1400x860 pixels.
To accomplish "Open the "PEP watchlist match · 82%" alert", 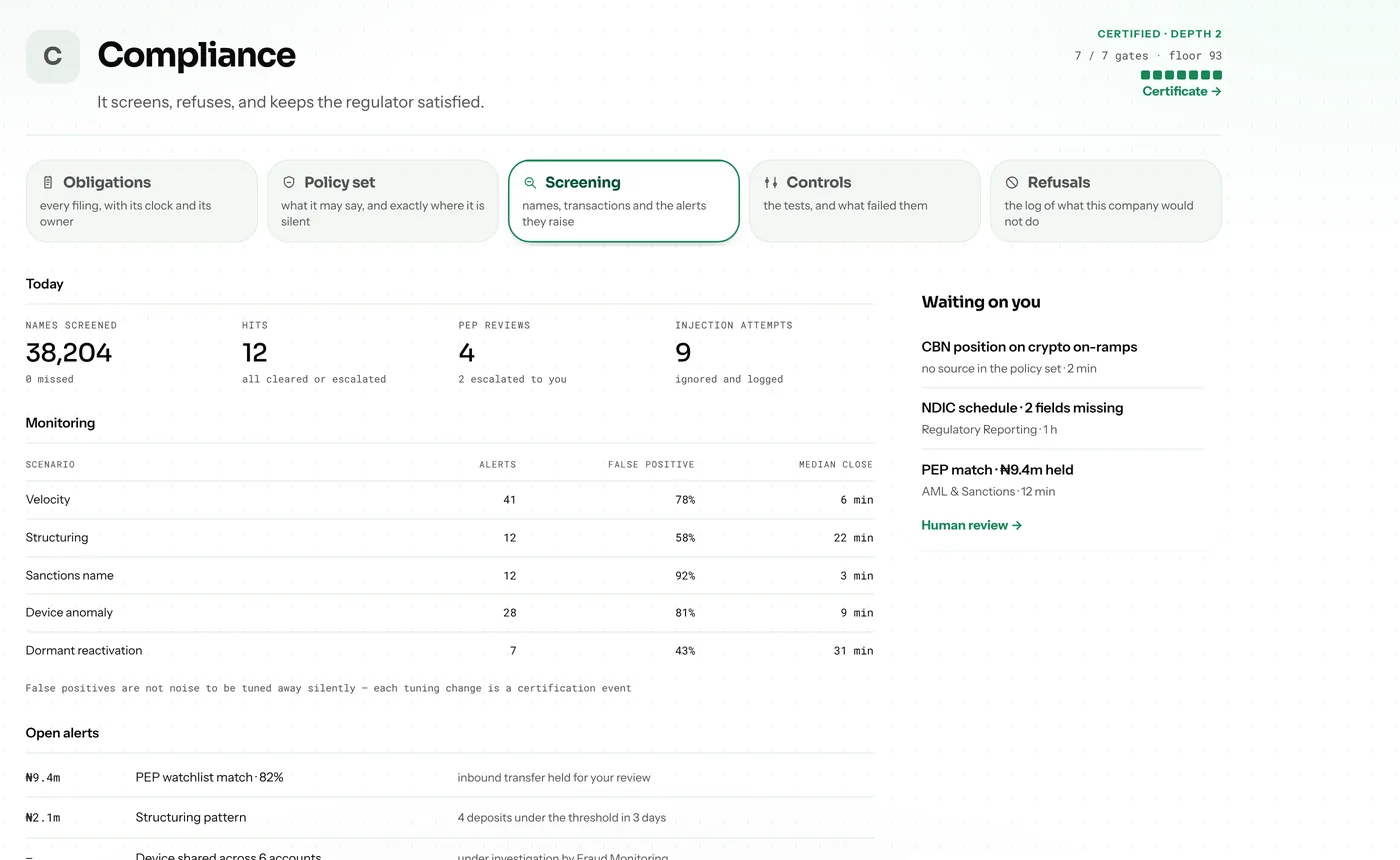I will [x=210, y=777].
